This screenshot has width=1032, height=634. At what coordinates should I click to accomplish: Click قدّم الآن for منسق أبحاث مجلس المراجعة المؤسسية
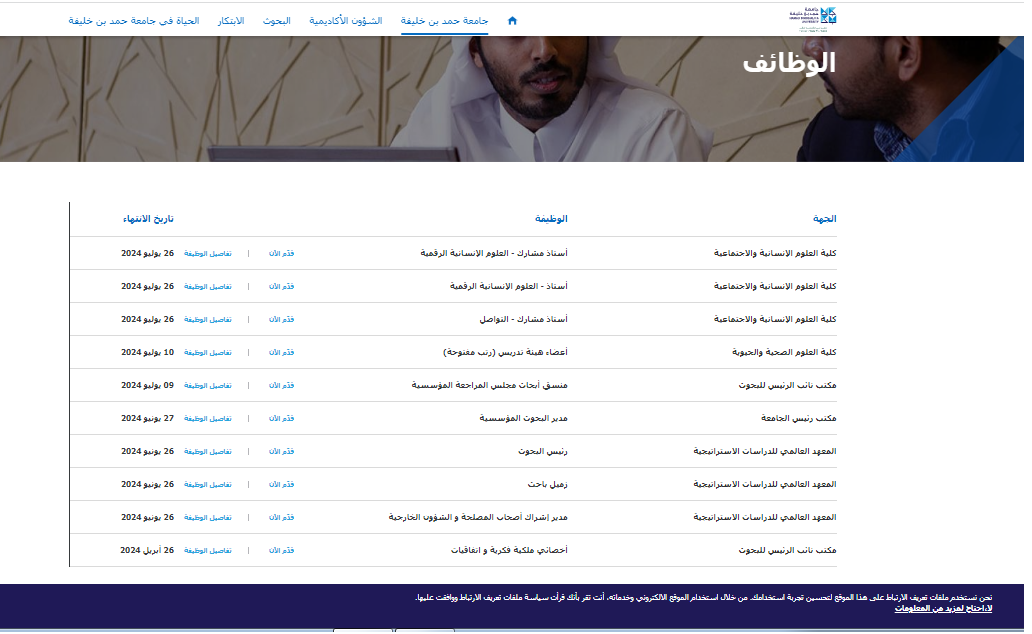pos(281,385)
